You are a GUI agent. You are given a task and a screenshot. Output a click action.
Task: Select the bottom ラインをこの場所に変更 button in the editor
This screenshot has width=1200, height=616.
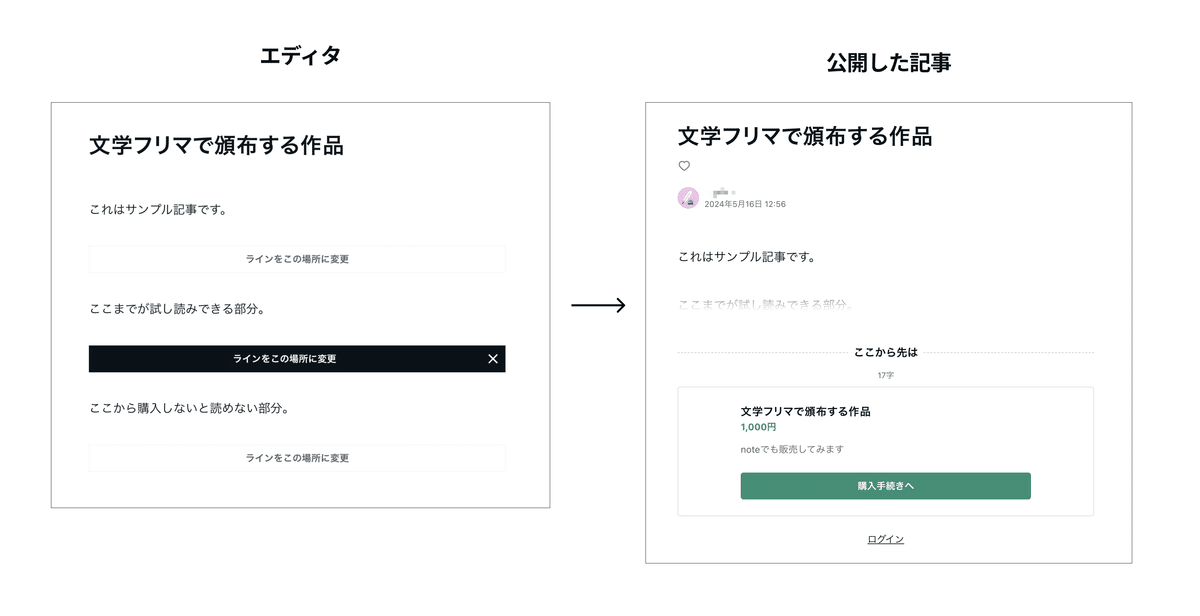click(297, 458)
